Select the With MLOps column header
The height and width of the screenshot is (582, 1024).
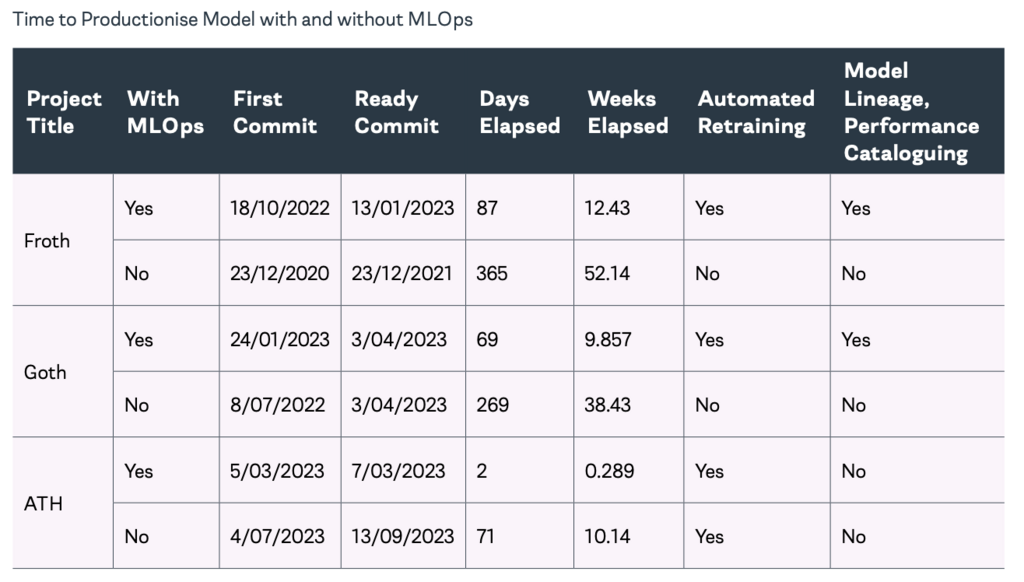166,112
